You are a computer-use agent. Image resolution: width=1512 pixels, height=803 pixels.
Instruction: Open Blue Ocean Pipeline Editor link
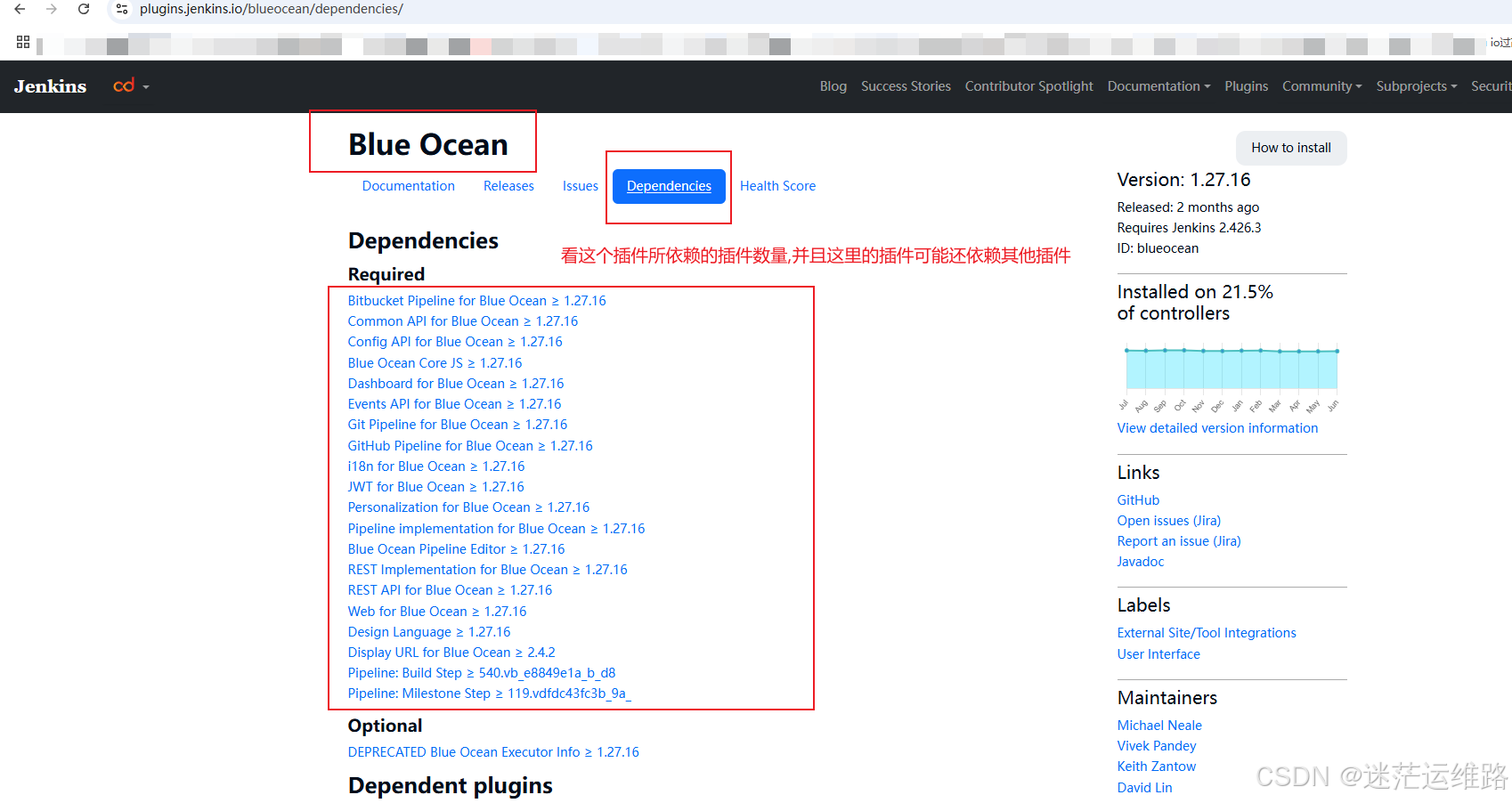click(x=456, y=549)
